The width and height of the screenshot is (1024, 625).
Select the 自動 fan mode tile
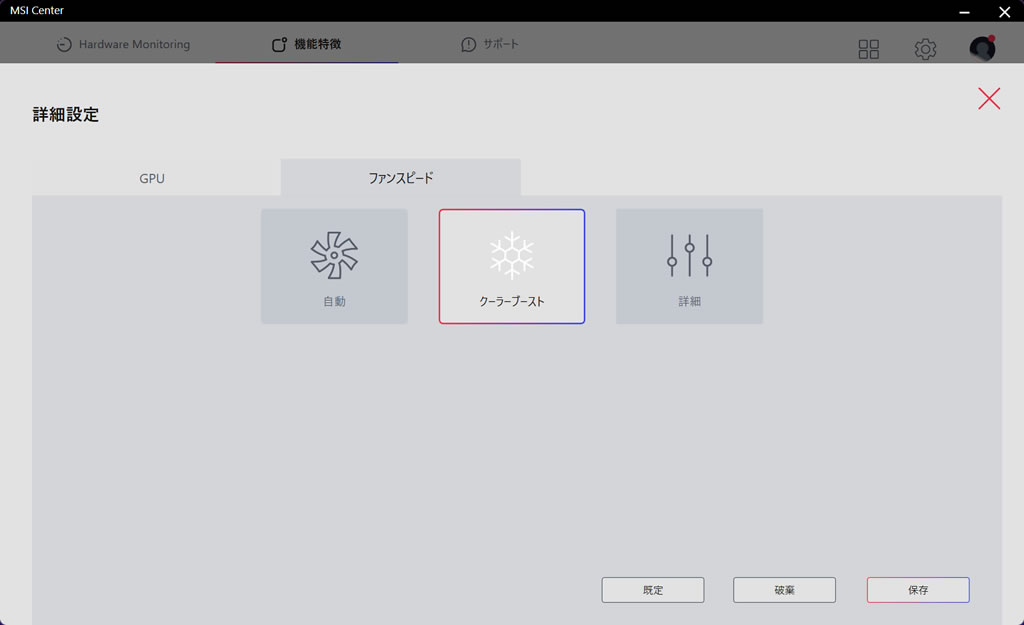334,266
